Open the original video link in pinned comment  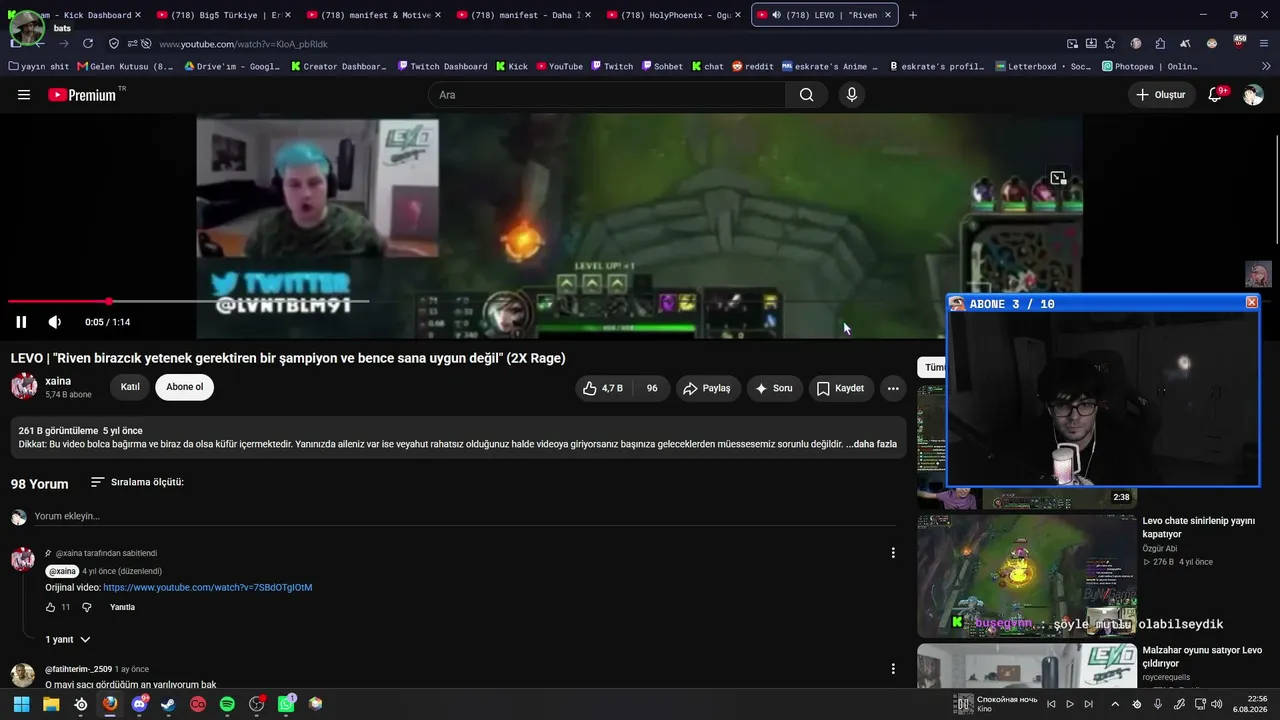point(208,588)
